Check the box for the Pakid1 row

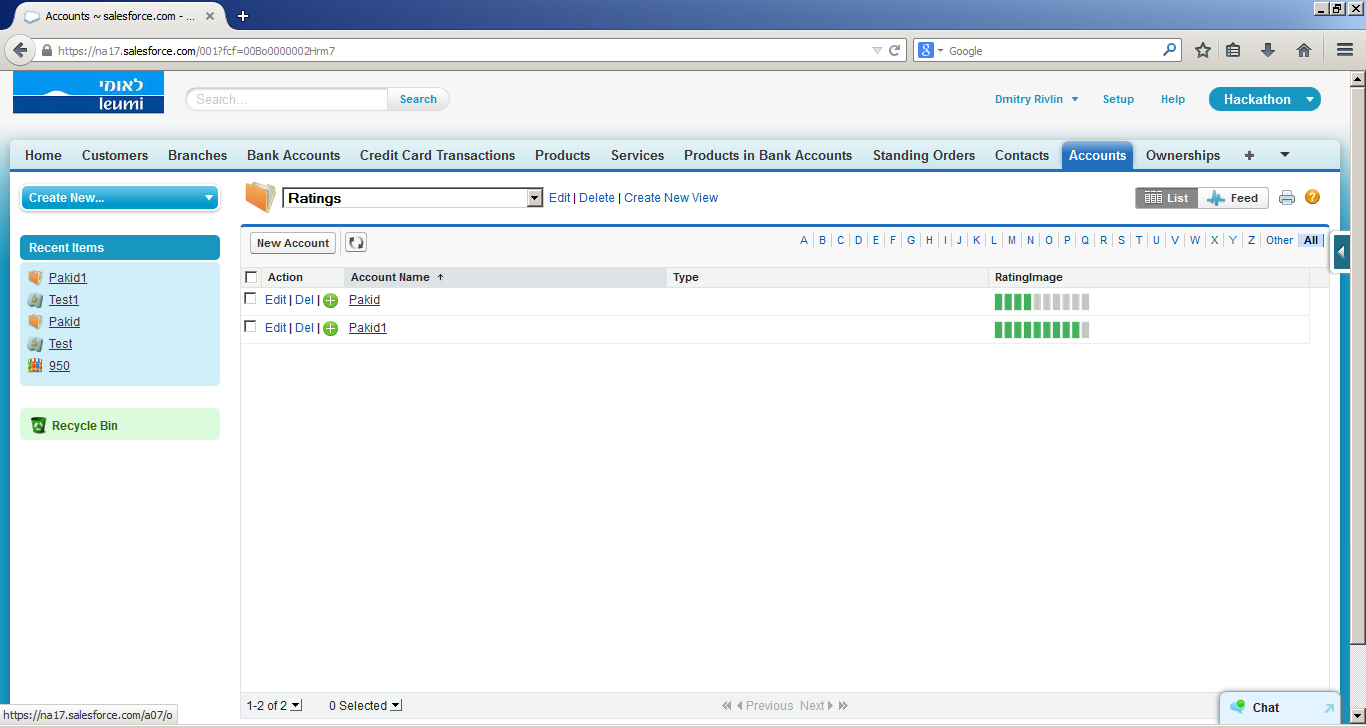[251, 327]
